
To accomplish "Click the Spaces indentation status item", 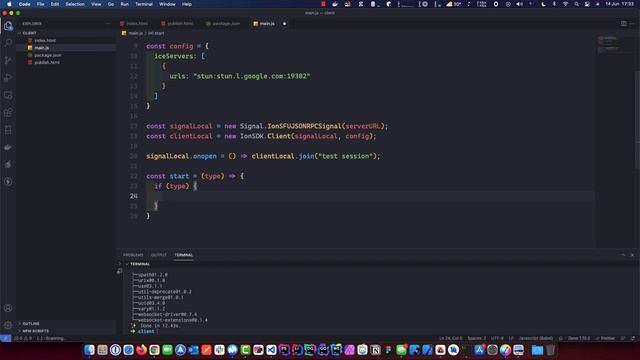I will pyautogui.click(x=476, y=338).
